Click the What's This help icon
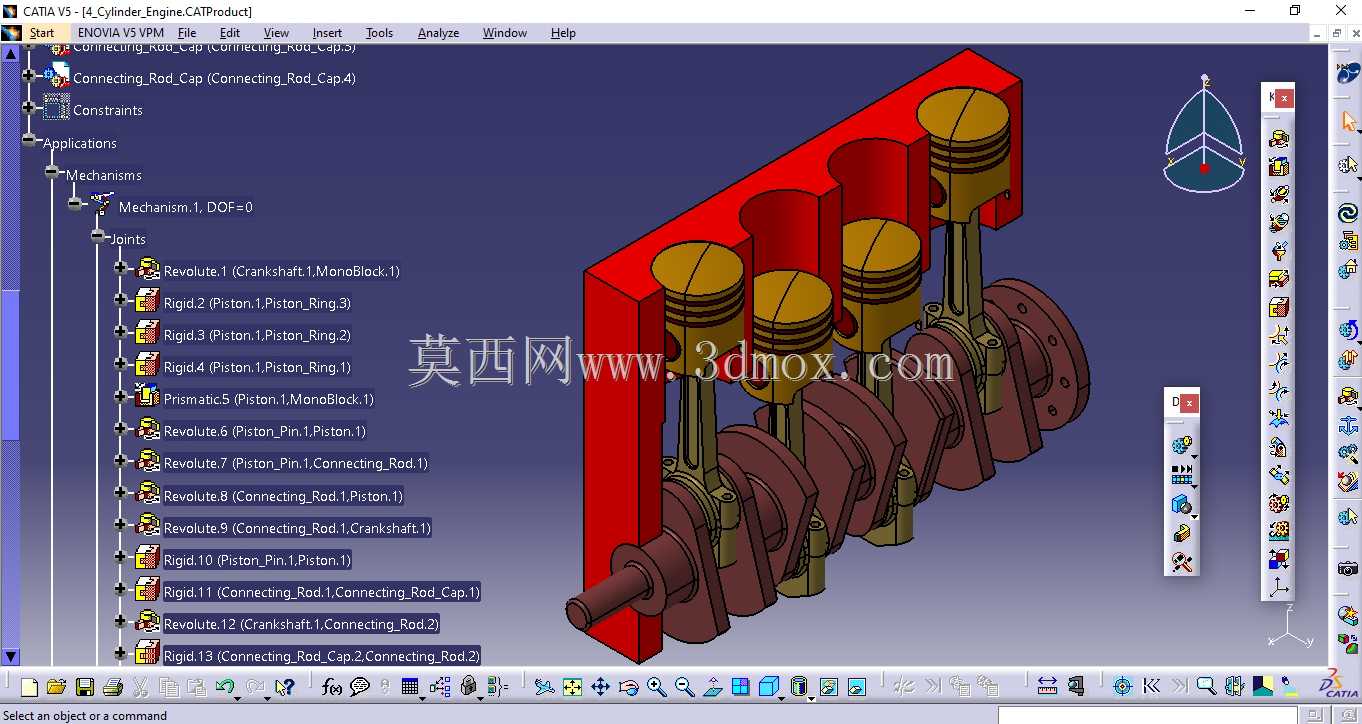 click(x=285, y=687)
